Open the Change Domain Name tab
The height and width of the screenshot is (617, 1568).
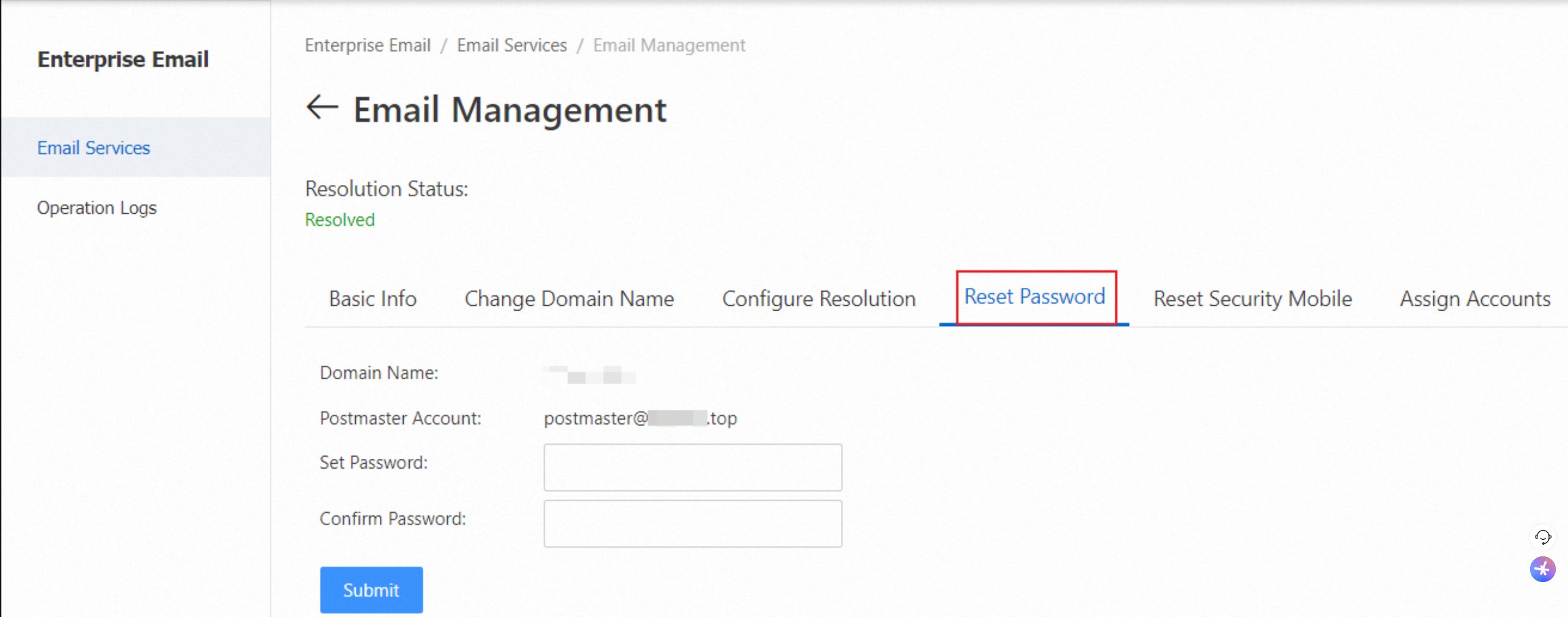569,298
